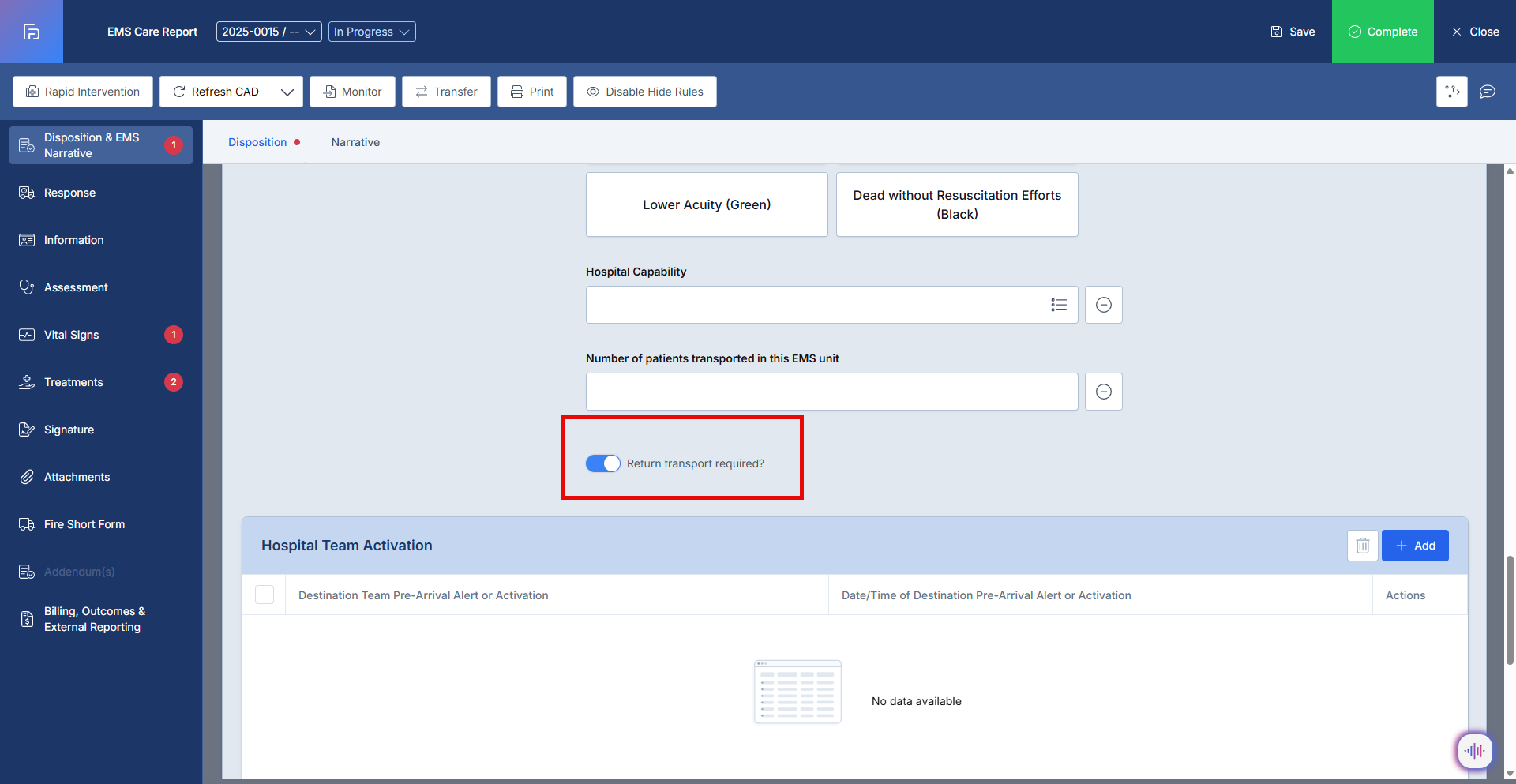Click the Disposition & EMS Narrative icon

click(x=27, y=145)
